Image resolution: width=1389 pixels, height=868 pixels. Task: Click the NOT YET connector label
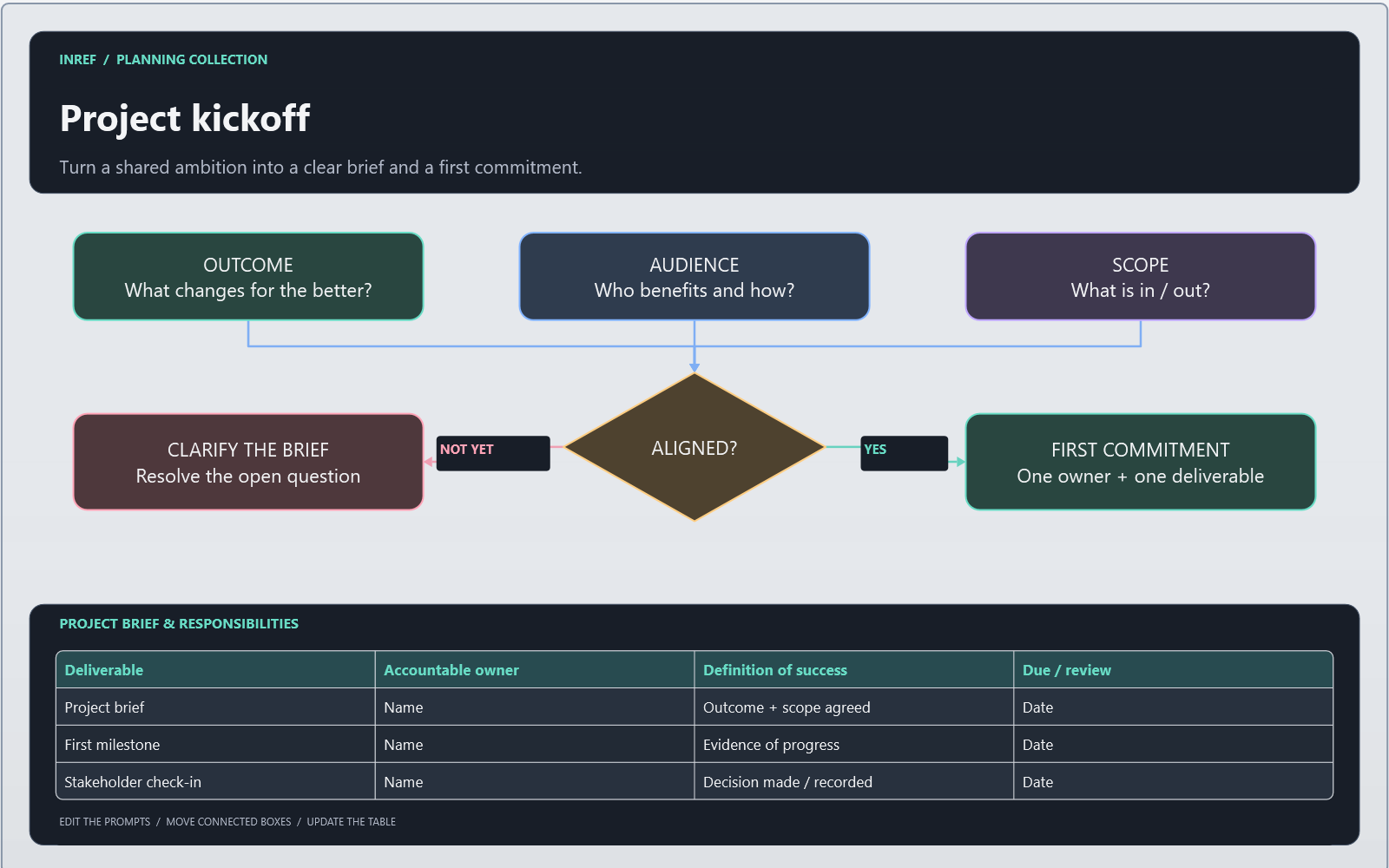[493, 453]
